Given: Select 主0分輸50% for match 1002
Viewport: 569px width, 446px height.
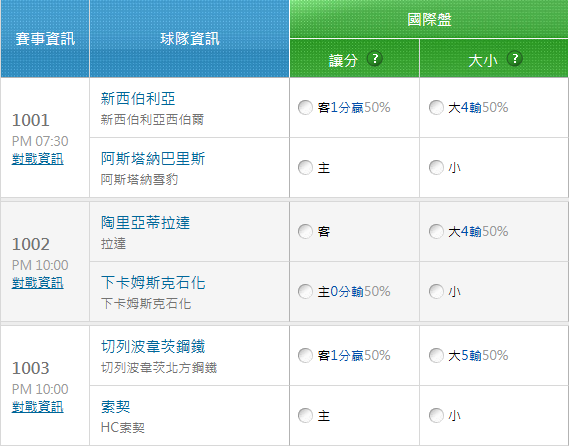Looking at the screenshot, I should pos(305,291).
